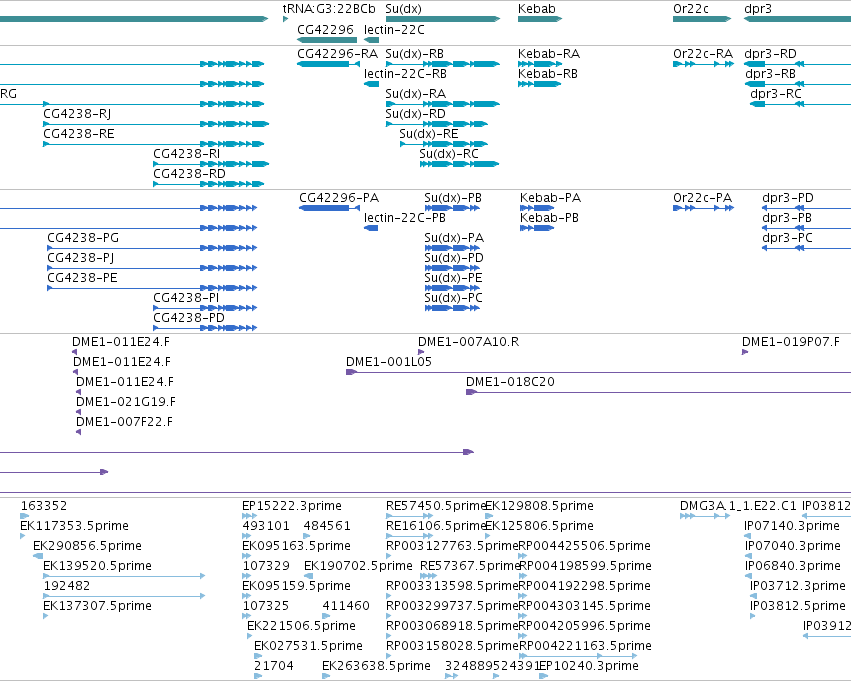
Task: Select transcript CG4238-RI
Action: pyautogui.click(x=211, y=164)
